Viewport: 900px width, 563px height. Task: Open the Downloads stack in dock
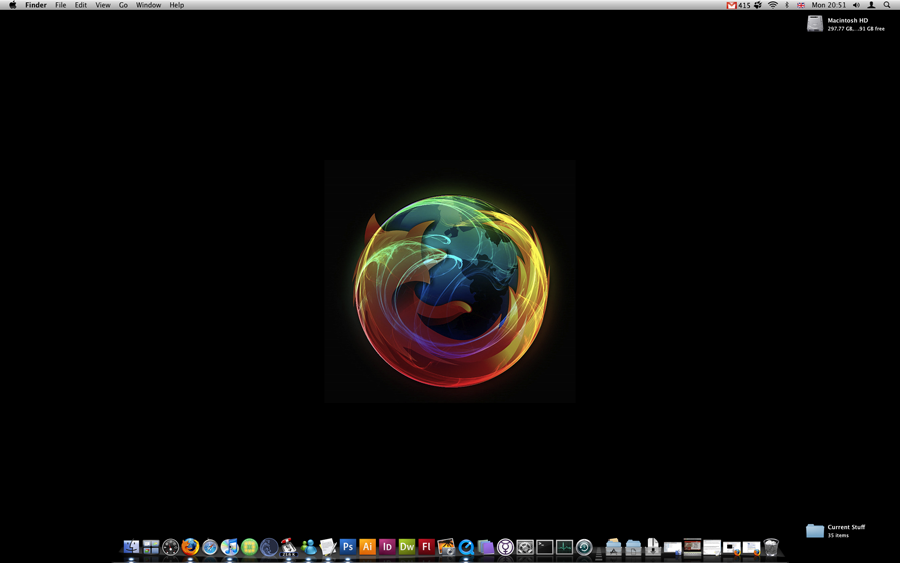653,547
